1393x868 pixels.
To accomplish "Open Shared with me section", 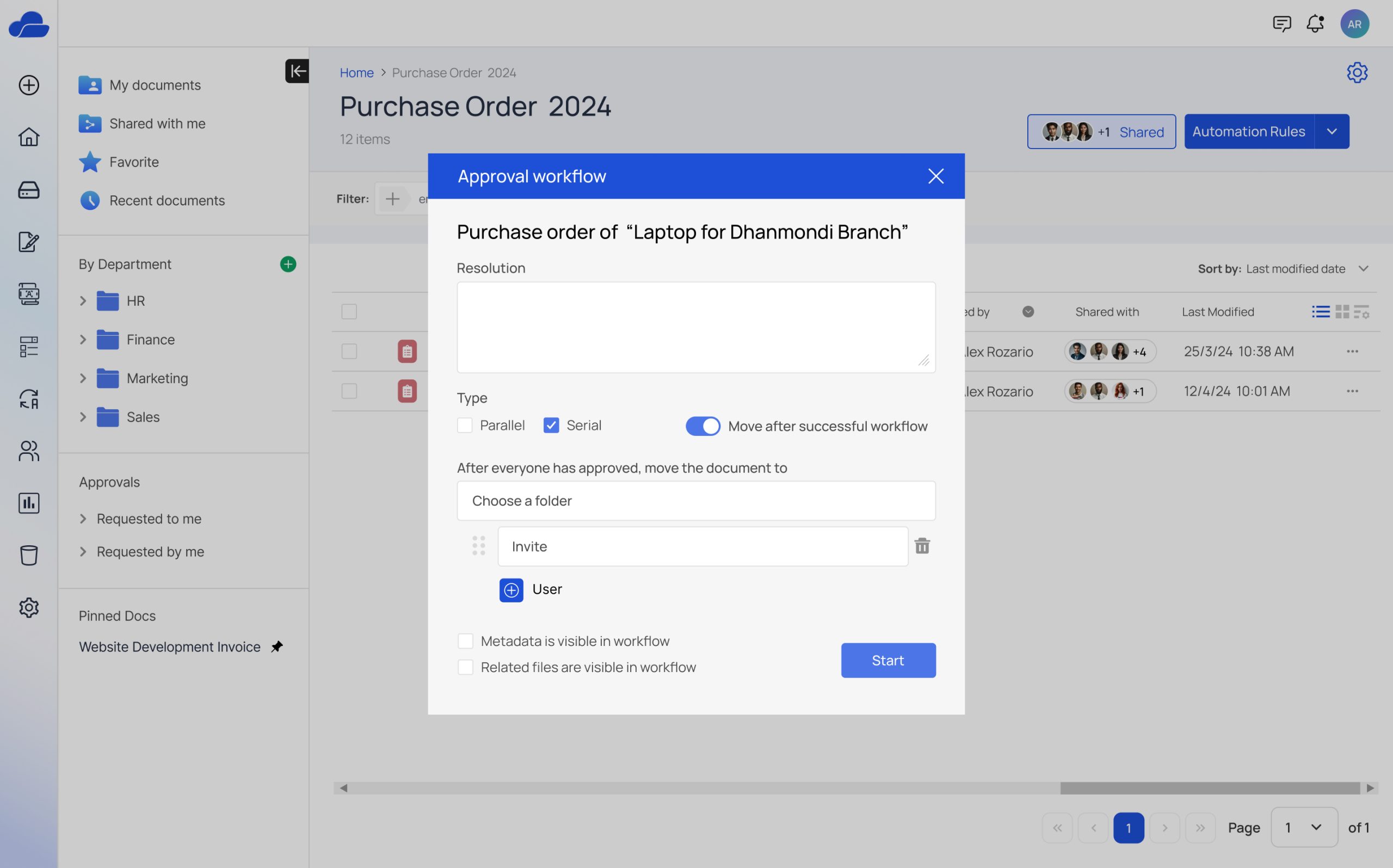I will click(157, 124).
